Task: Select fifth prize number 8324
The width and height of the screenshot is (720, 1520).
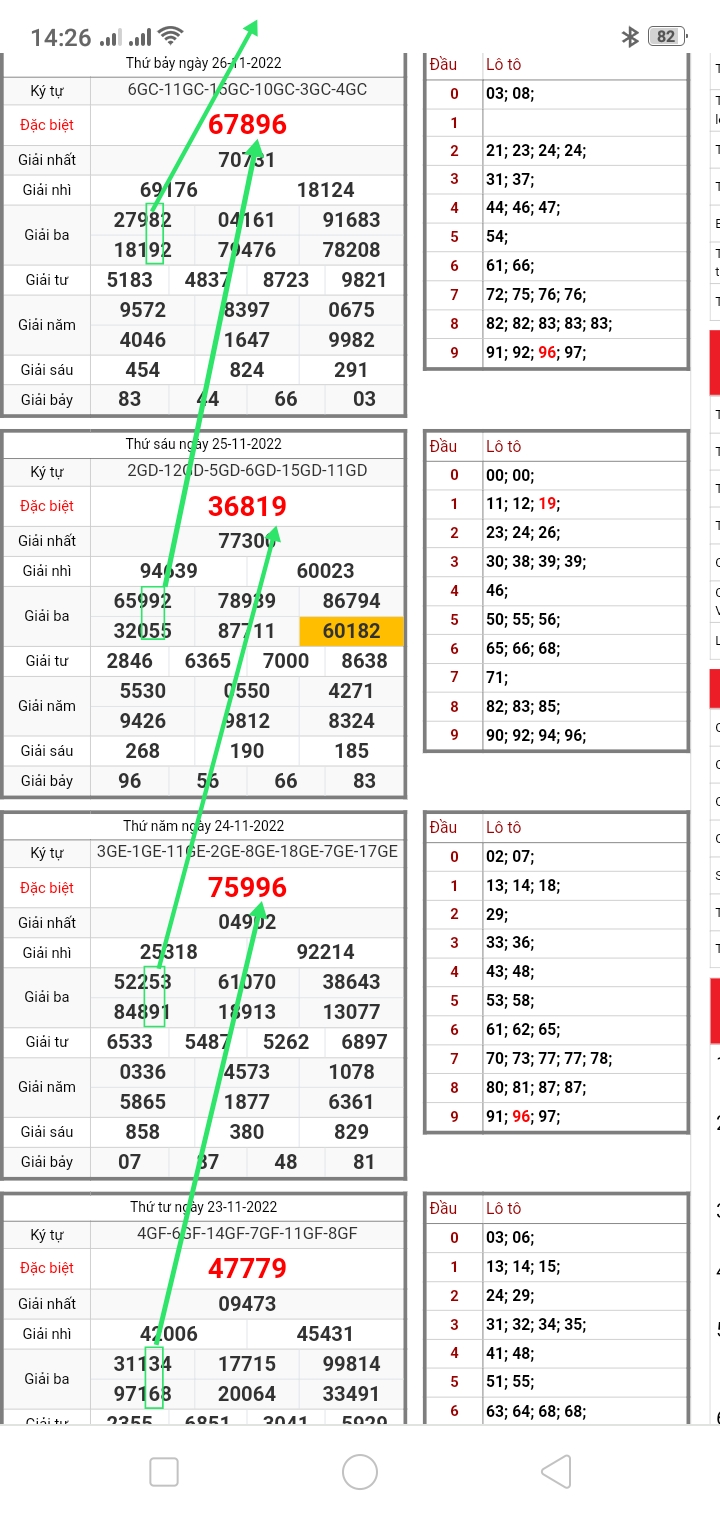Action: [x=351, y=721]
